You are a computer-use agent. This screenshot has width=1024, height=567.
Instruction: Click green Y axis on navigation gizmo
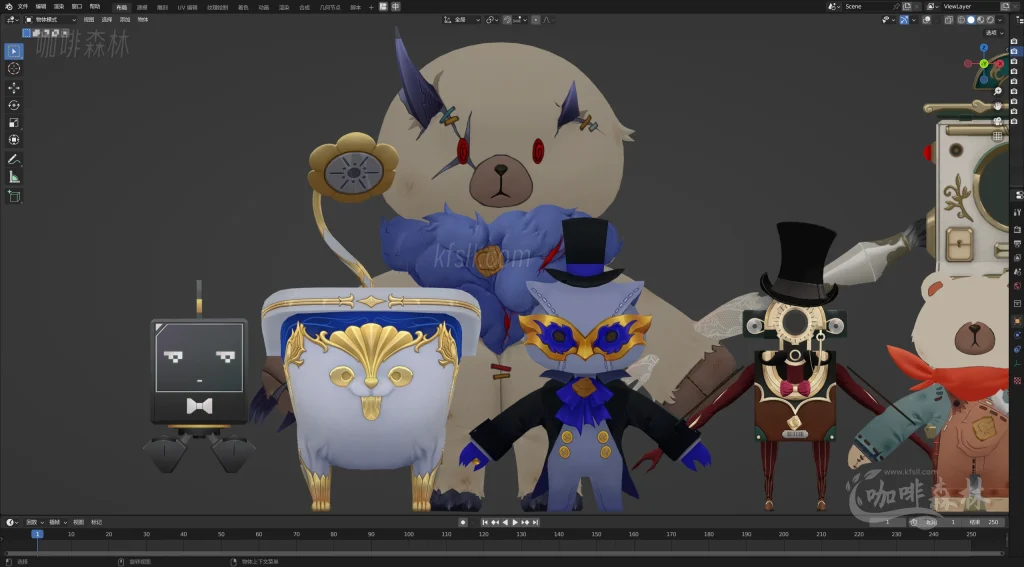984,63
